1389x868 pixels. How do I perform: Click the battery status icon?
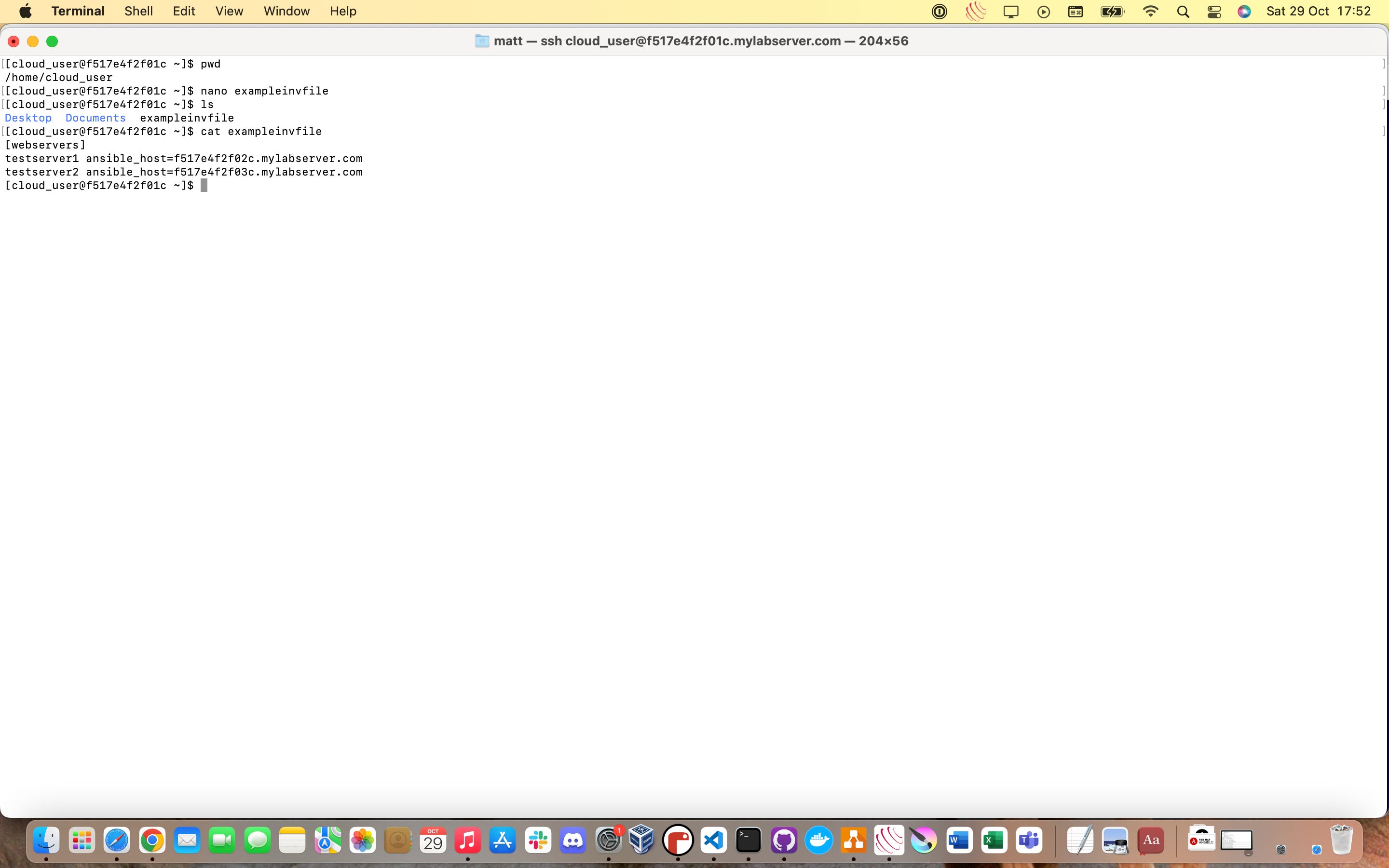pyautogui.click(x=1112, y=12)
